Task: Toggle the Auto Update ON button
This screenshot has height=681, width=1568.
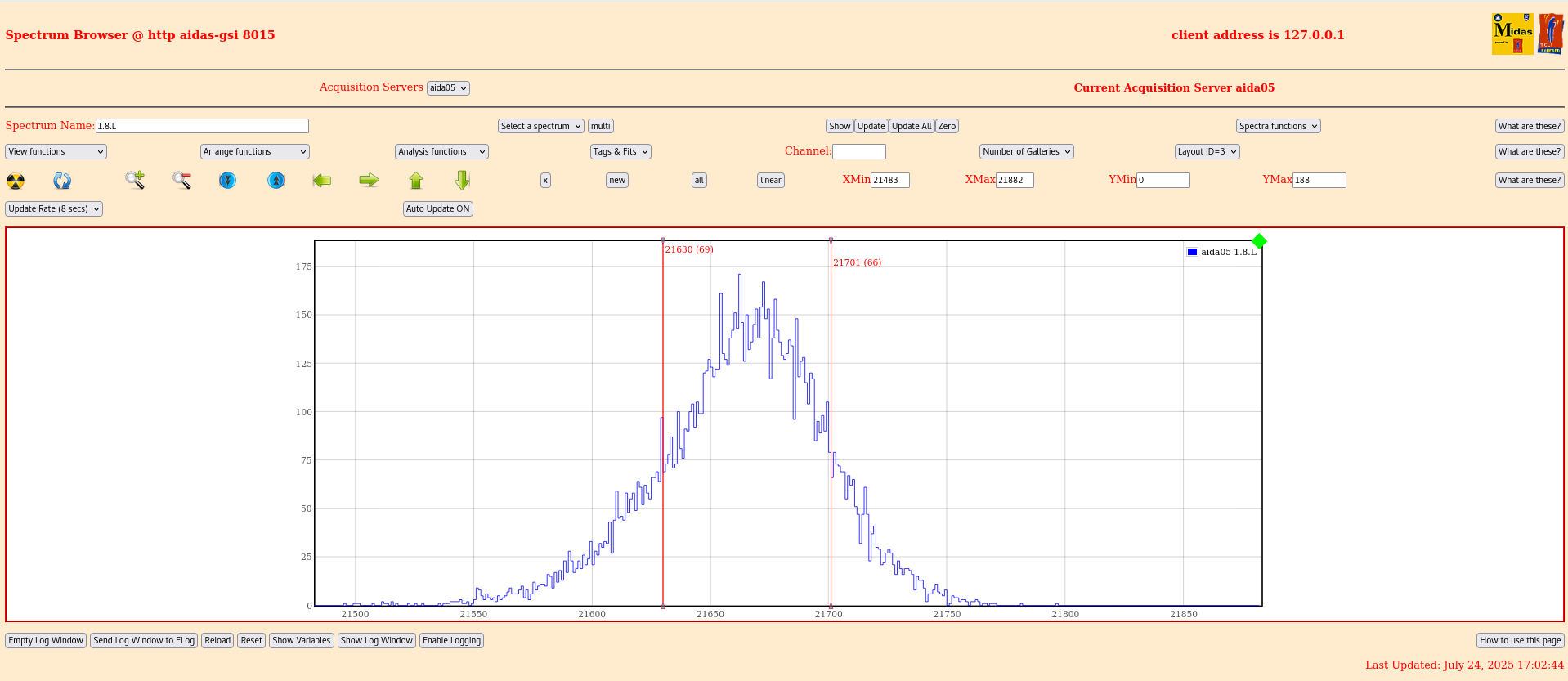Action: tap(437, 208)
